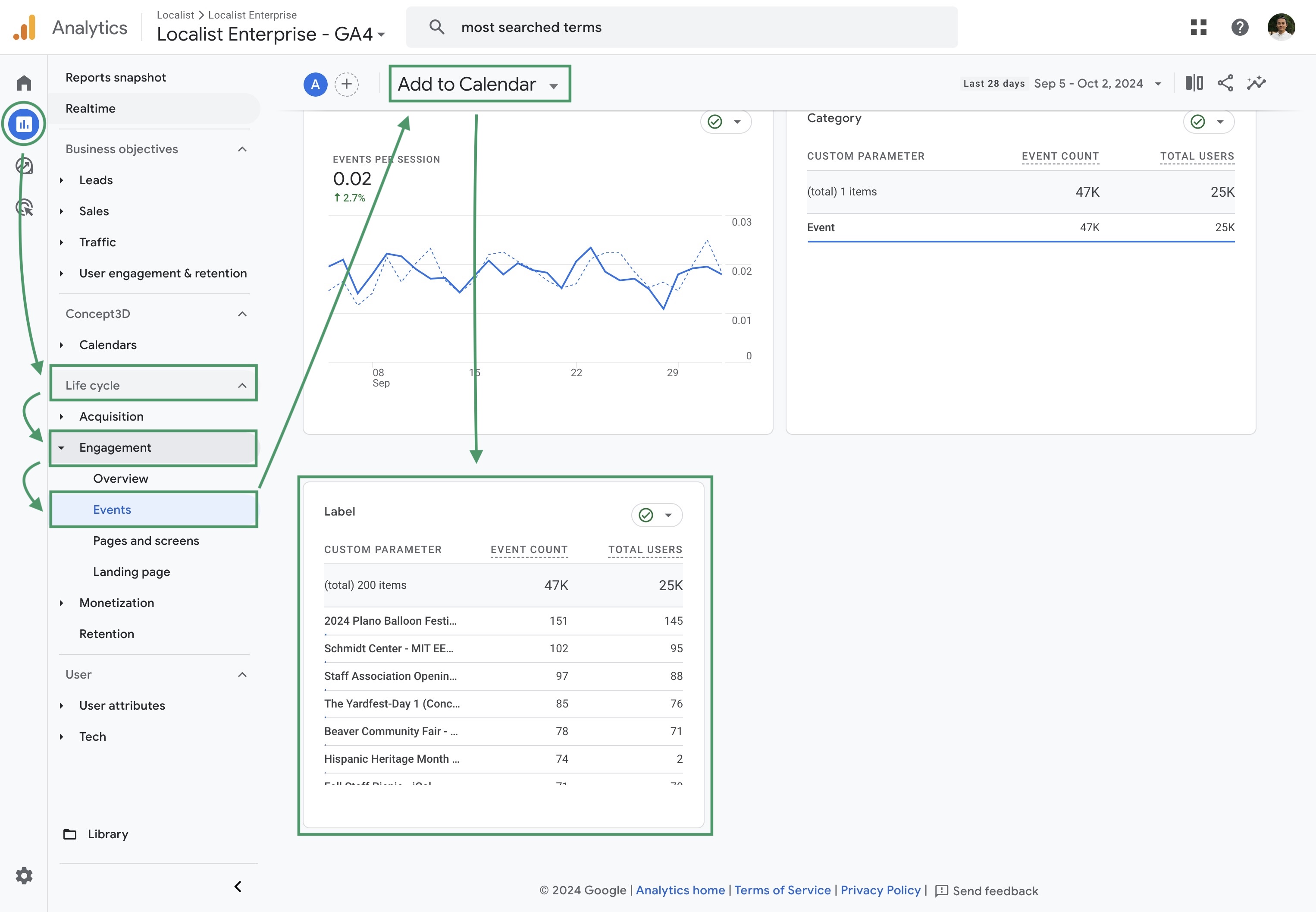Collapse the Concept3D section
Screen dimensions: 1316x912
point(242,314)
